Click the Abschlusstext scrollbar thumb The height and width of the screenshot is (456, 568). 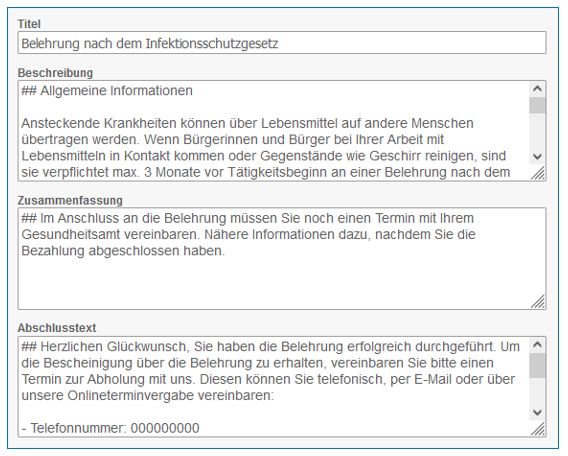537,366
